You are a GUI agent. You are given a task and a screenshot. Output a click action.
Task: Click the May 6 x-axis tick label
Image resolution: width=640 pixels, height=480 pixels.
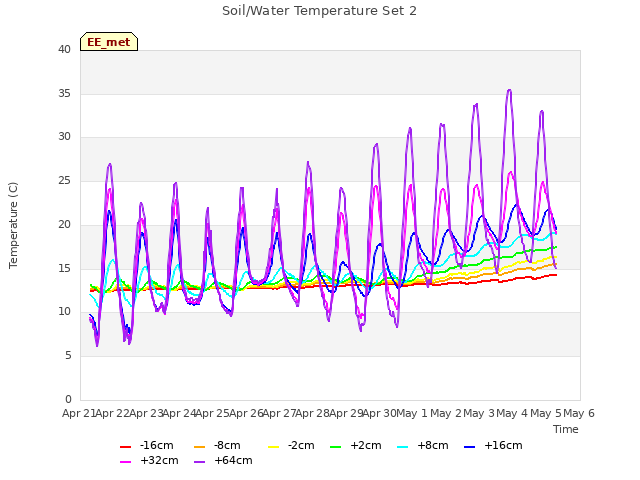(579, 413)
